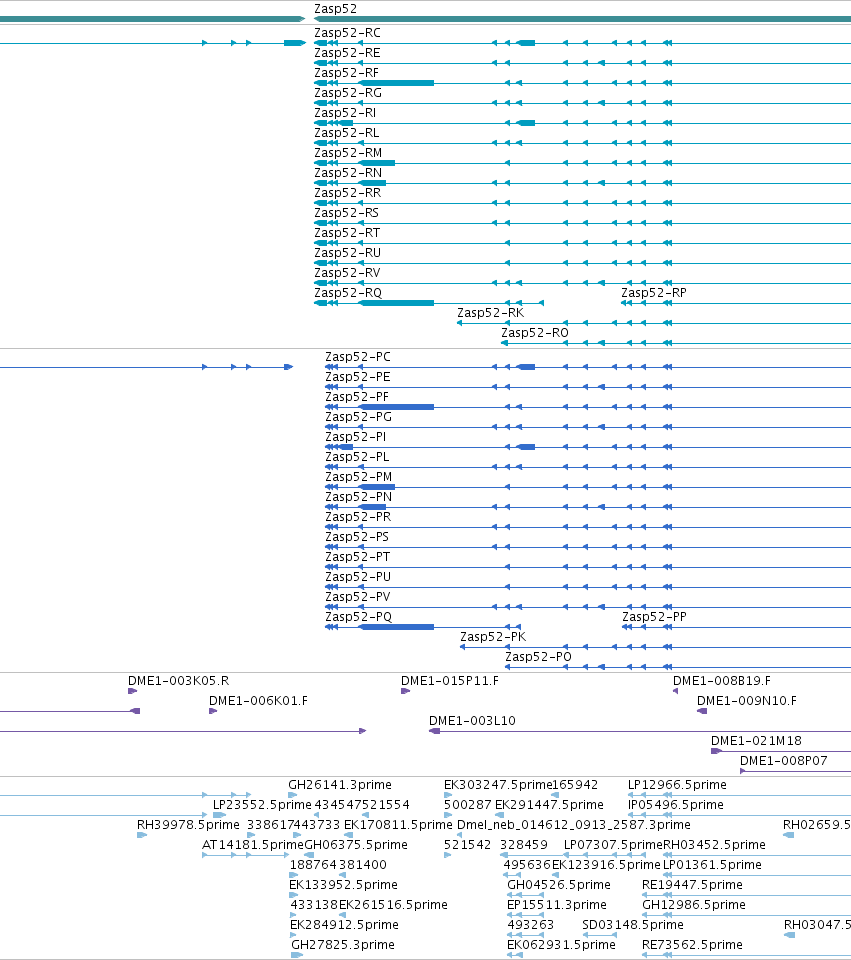
Task: Click the GH27825.3prime EST label
Action: 343,945
